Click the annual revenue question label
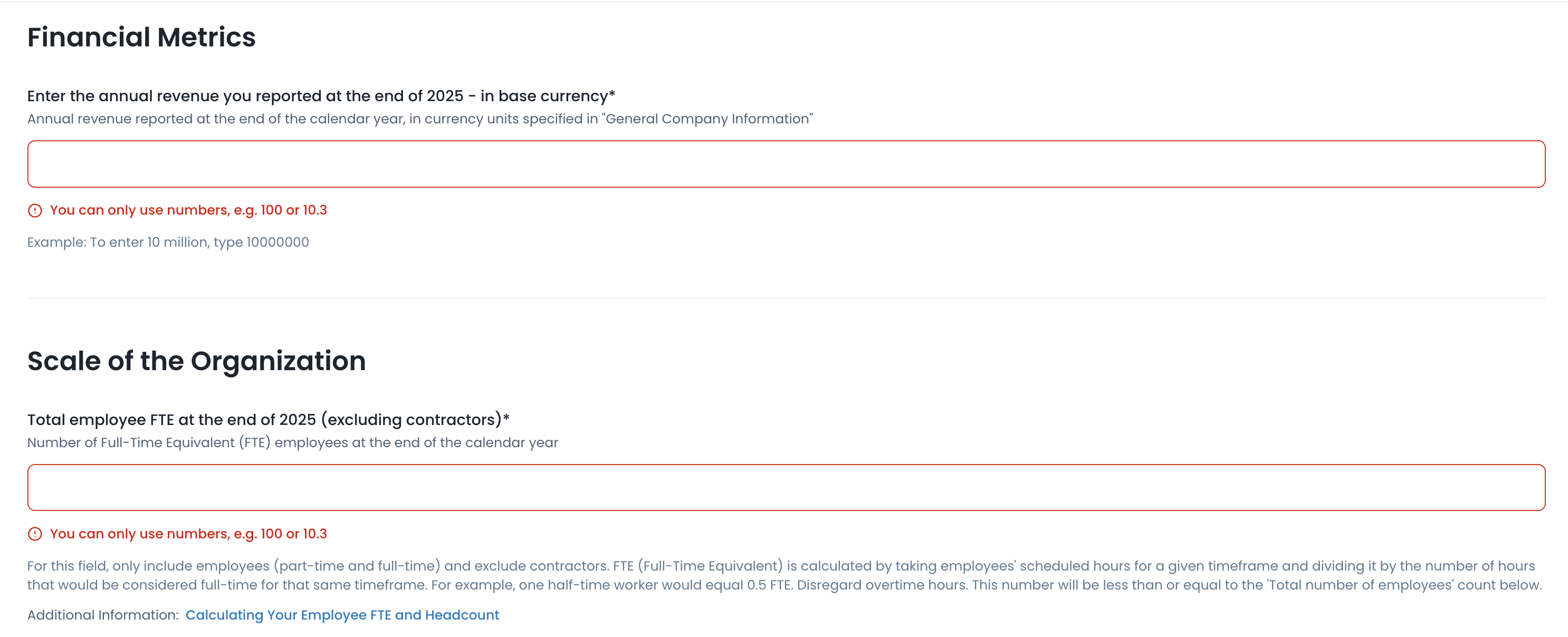Viewport: 1568px width, 637px height. [x=317, y=96]
